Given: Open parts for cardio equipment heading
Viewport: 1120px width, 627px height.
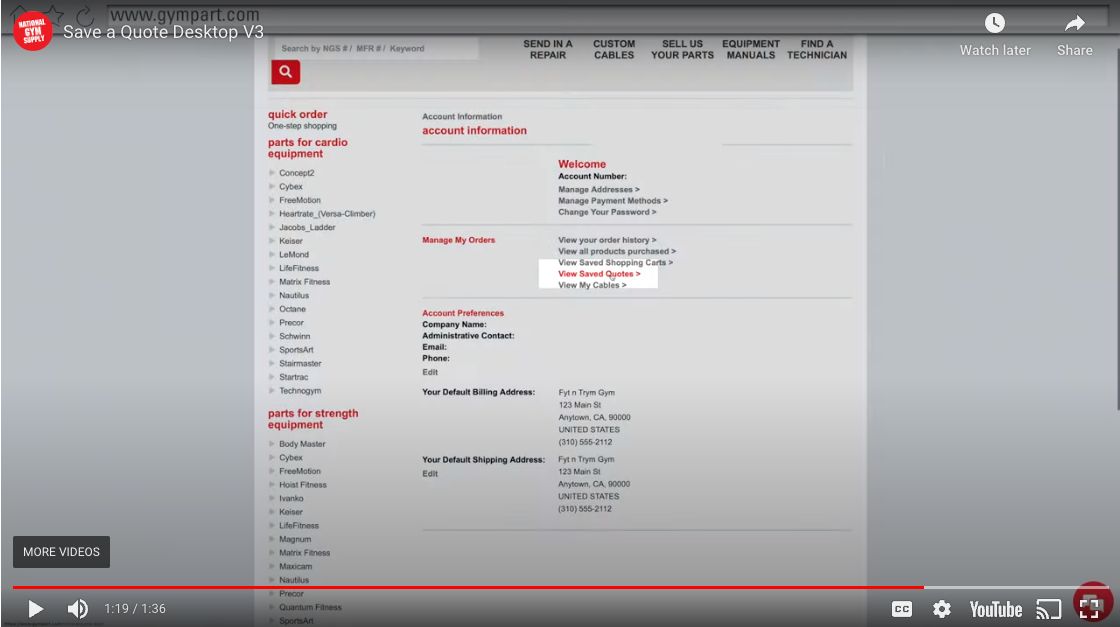Looking at the screenshot, I should click(x=308, y=148).
